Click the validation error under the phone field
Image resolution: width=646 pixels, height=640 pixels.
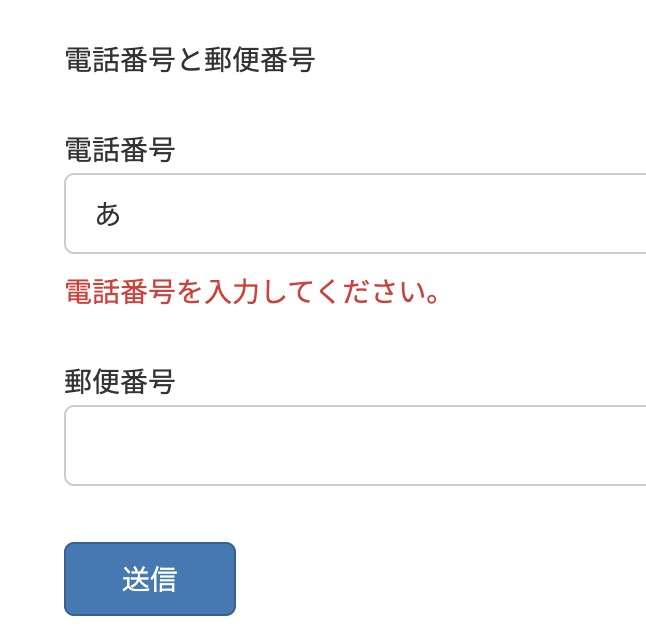(x=253, y=293)
